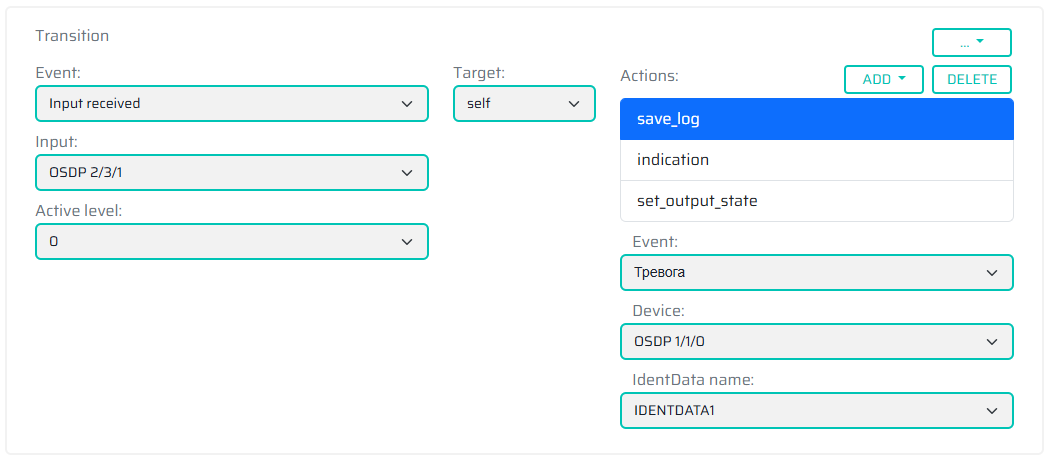The width and height of the screenshot is (1049, 456).
Task: Choose the set_output_state action entry
Action: (816, 201)
